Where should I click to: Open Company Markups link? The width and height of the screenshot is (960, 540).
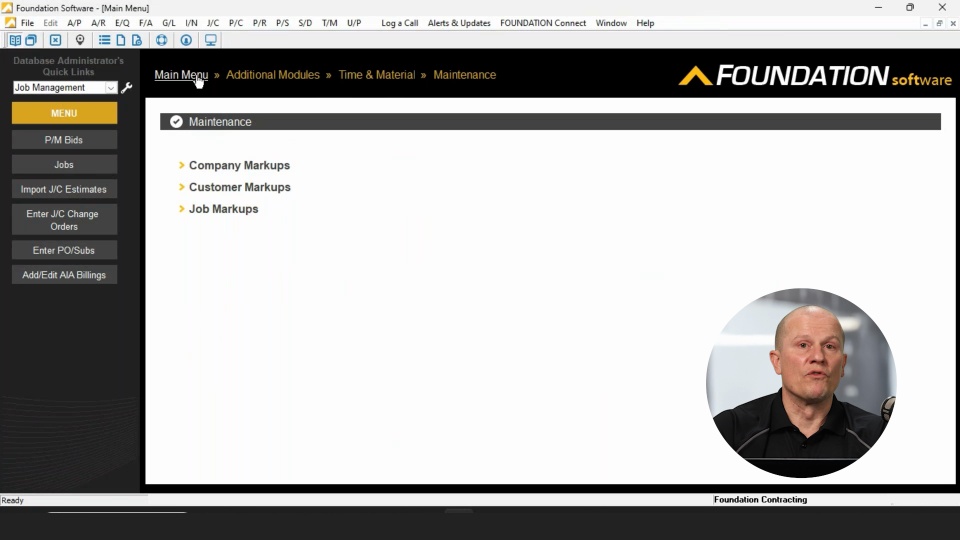[239, 165]
